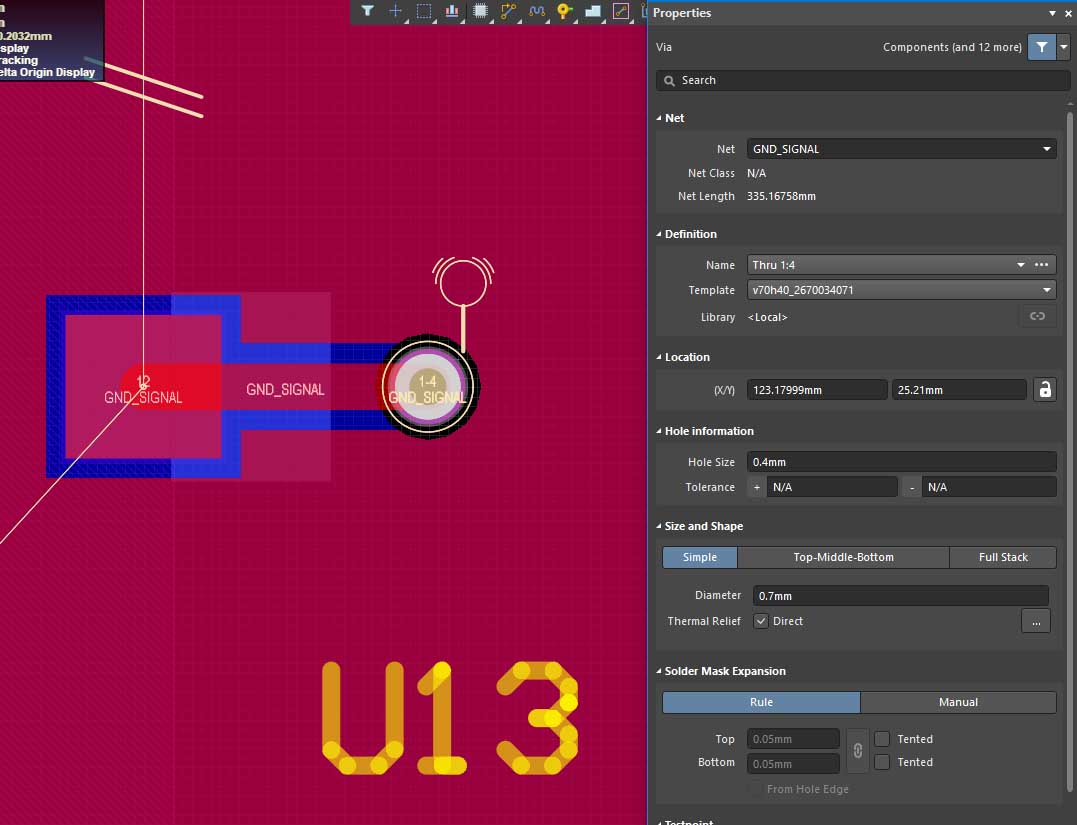Click the blue filter button in Properties
The width and height of the screenshot is (1077, 825).
(x=1041, y=47)
